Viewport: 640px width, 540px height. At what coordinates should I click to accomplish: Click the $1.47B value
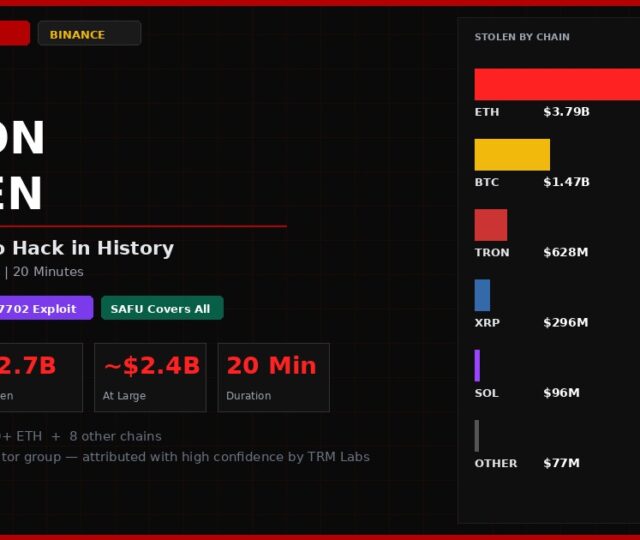click(x=566, y=182)
